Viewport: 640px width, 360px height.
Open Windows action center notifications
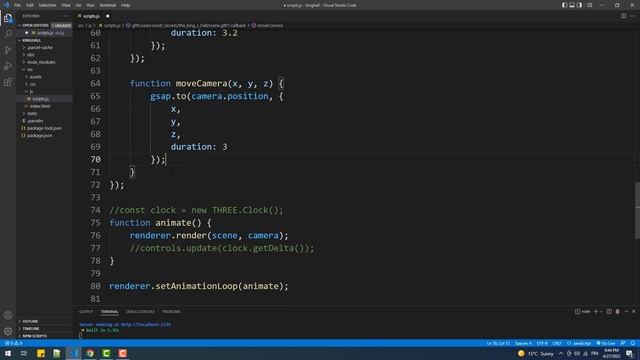click(629, 353)
